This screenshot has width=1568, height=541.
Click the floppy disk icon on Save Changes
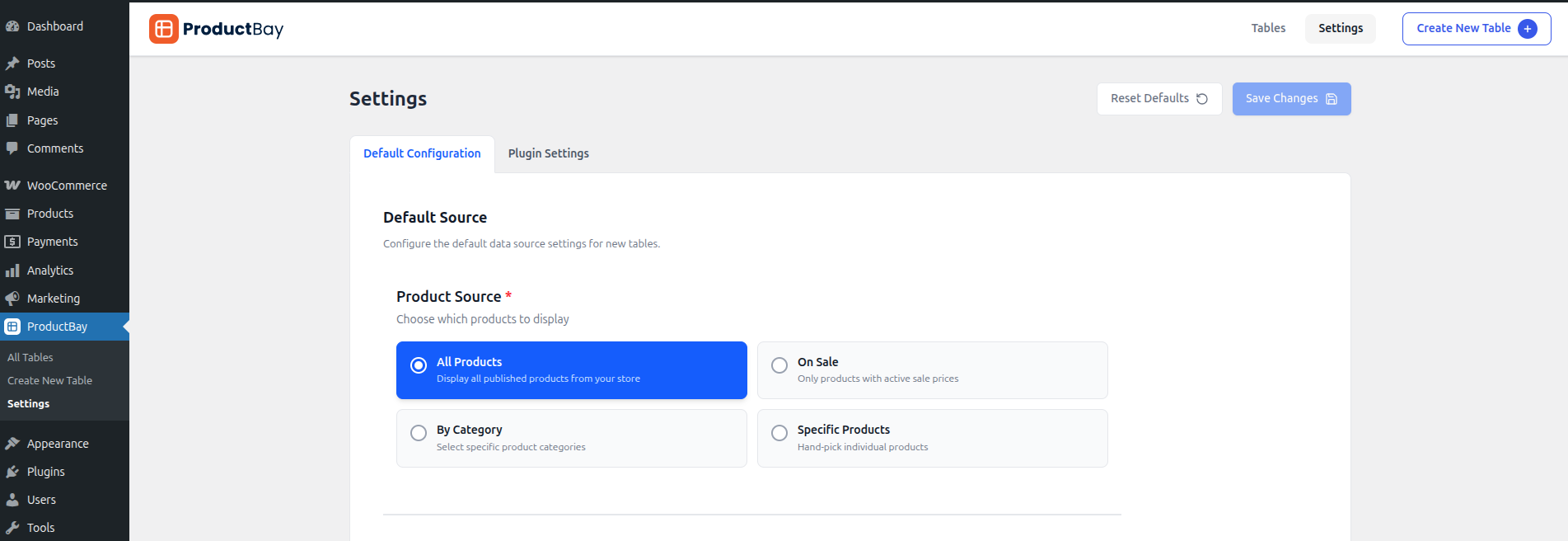(1332, 99)
